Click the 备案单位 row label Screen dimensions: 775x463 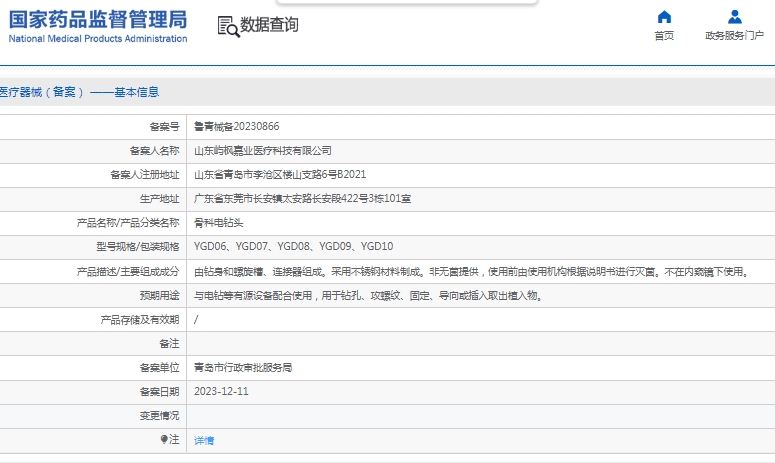160,368
